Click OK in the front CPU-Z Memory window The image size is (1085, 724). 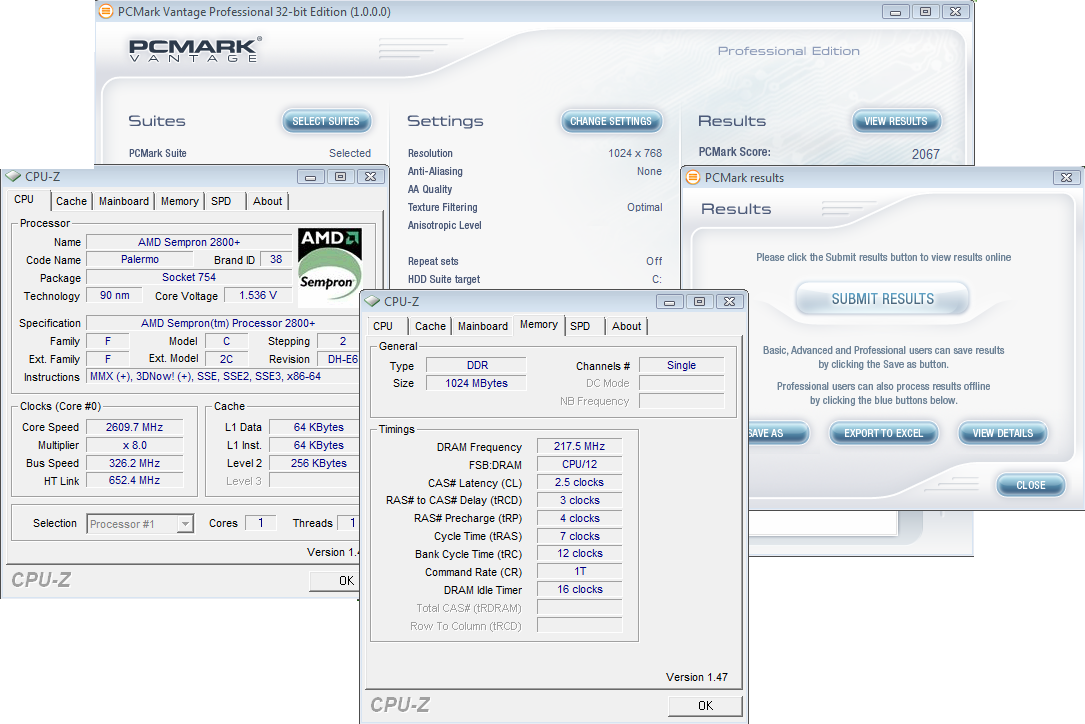pyautogui.click(x=705, y=705)
